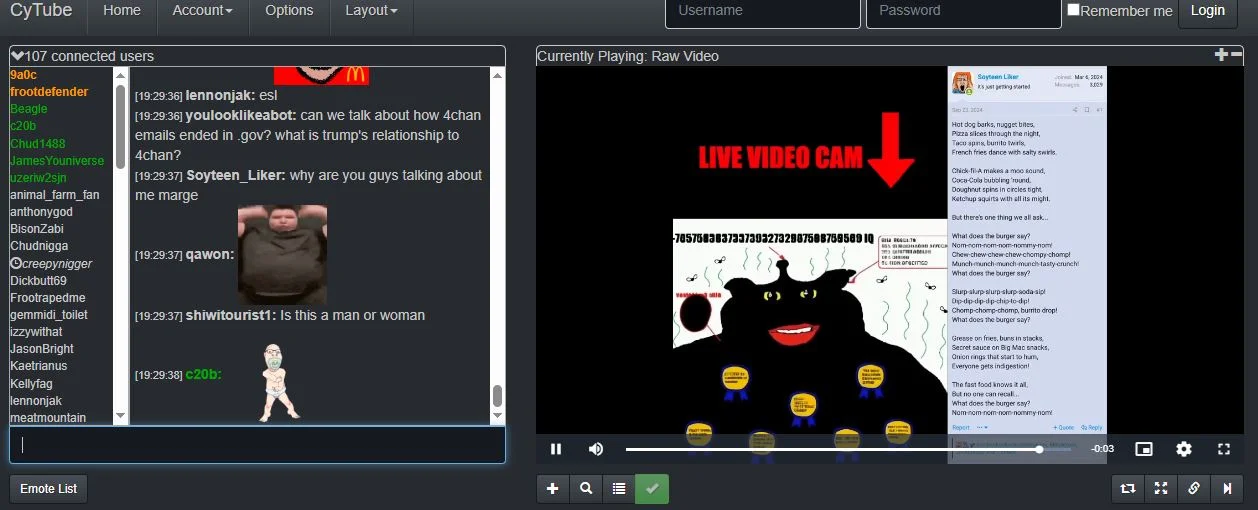Click the lennonjak name in chat message
The image size is (1258, 510).
click(x=219, y=96)
